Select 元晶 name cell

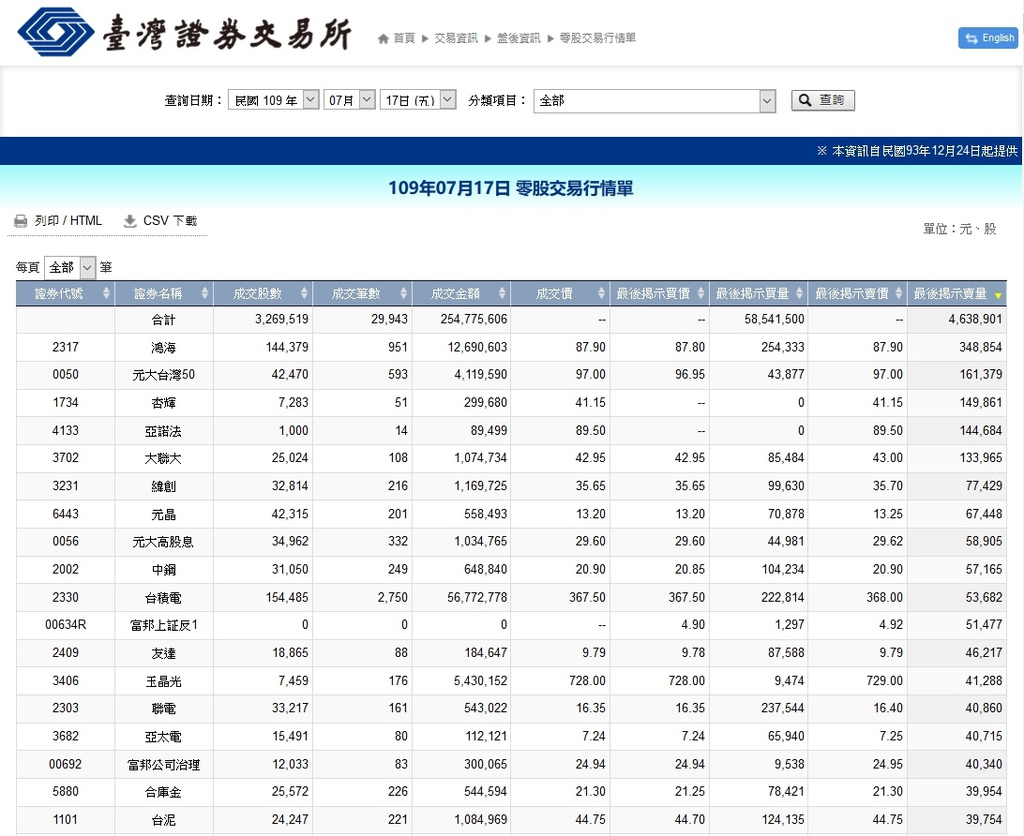pos(164,514)
